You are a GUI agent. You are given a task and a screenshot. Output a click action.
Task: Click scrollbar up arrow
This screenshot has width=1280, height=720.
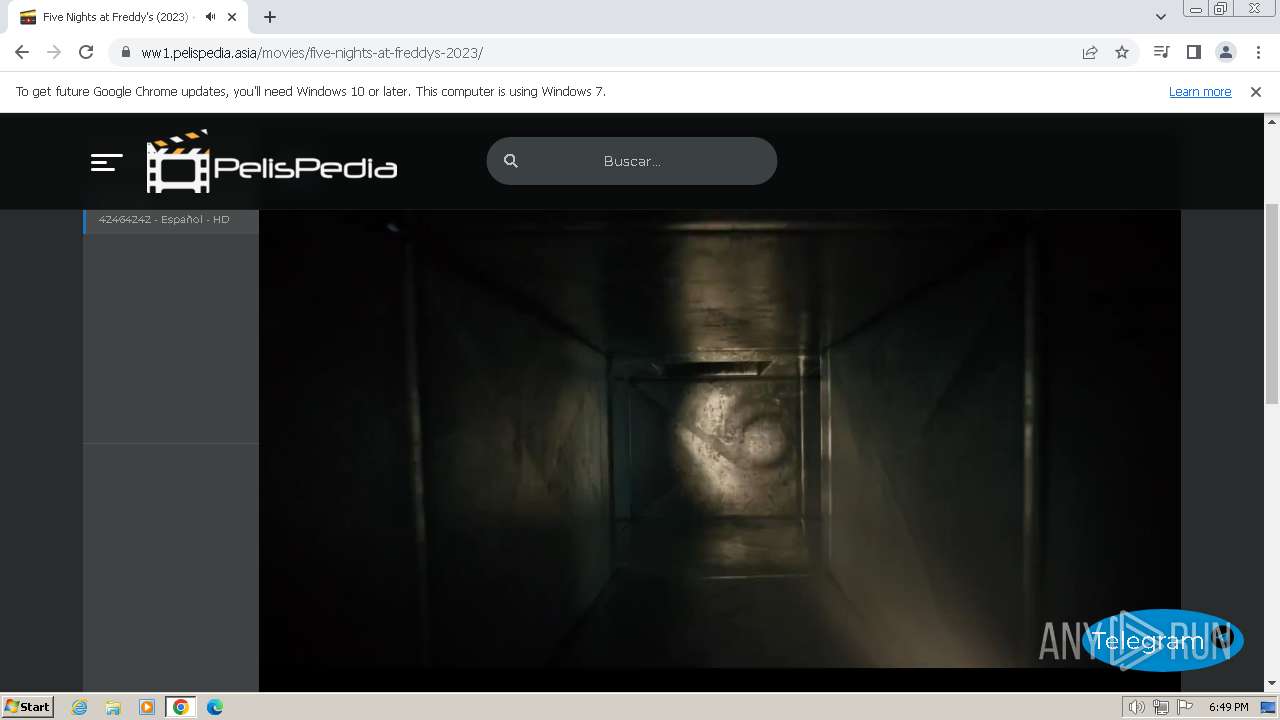tap(1272, 121)
